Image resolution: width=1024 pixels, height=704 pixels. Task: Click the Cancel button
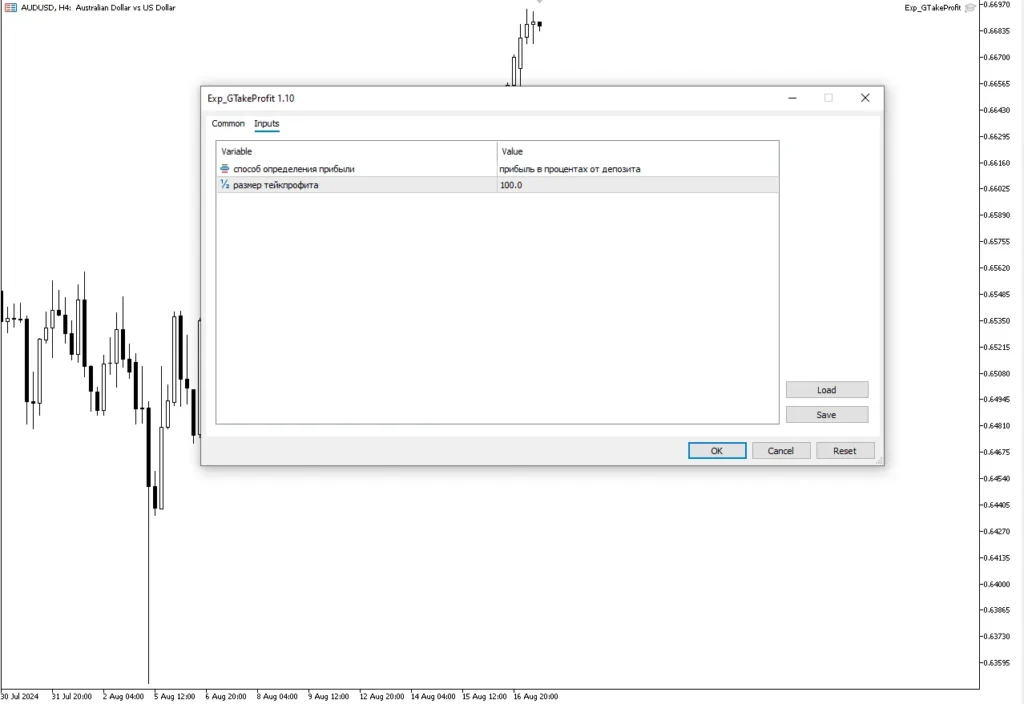tap(780, 451)
